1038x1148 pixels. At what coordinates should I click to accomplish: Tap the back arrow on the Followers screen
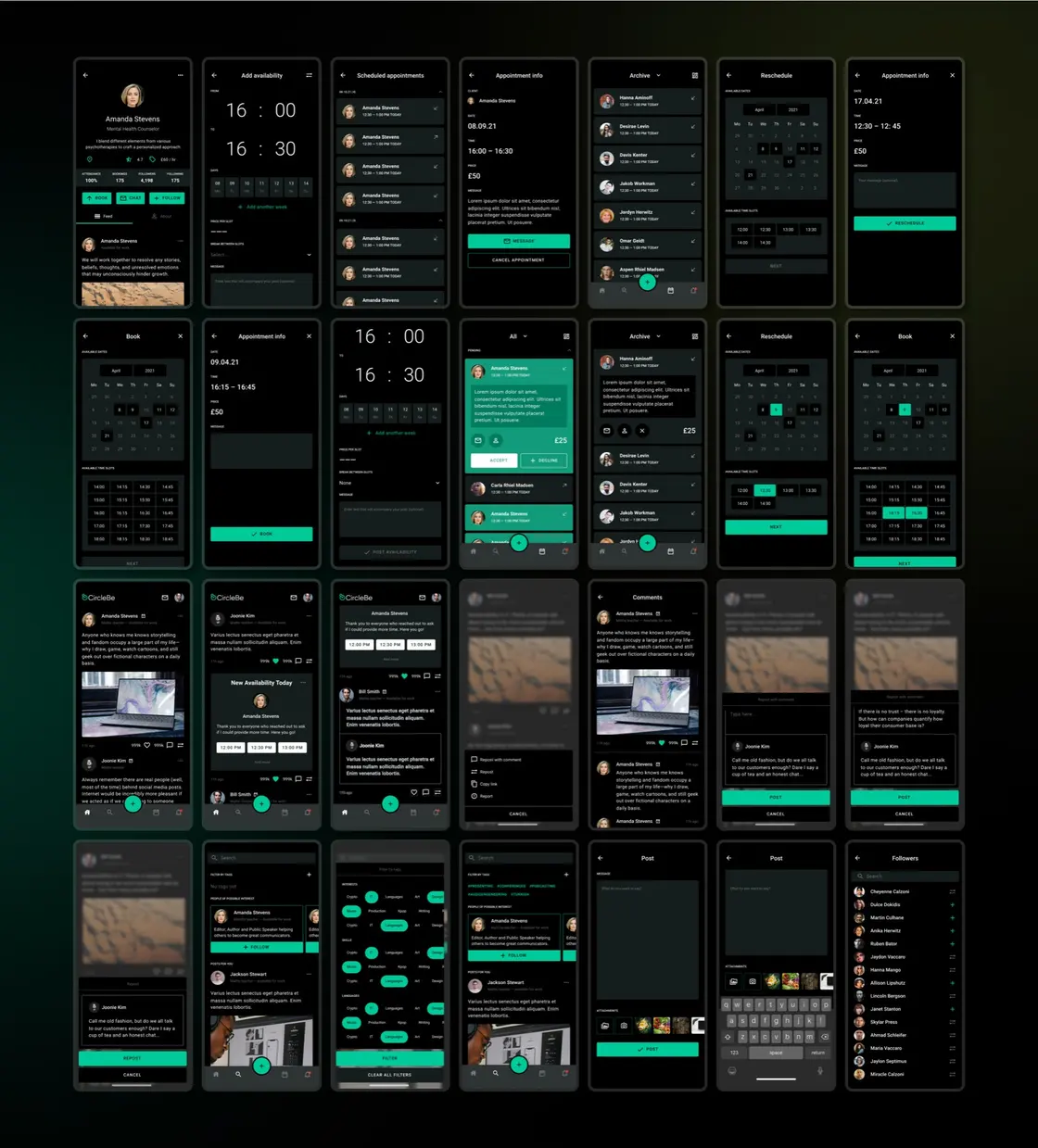pyautogui.click(x=857, y=858)
